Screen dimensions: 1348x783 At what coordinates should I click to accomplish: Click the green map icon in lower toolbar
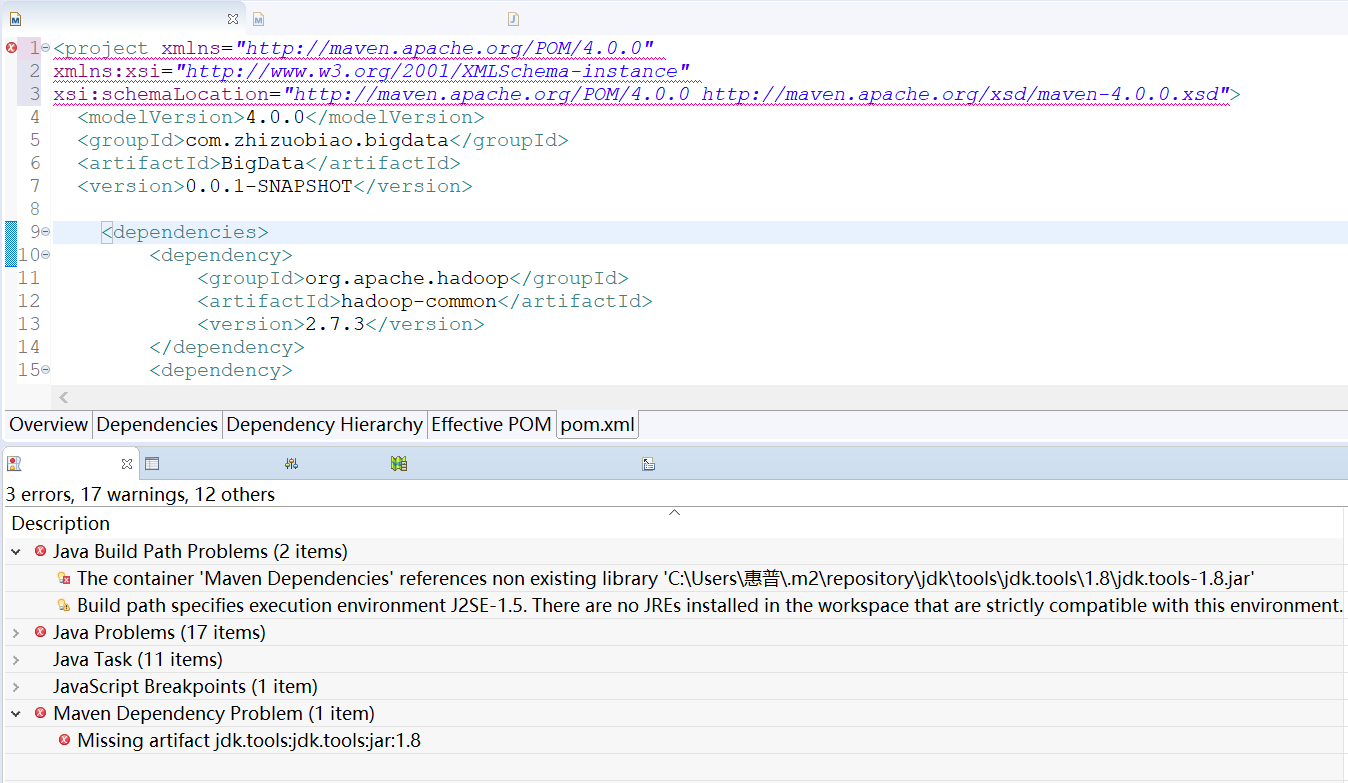[396, 462]
